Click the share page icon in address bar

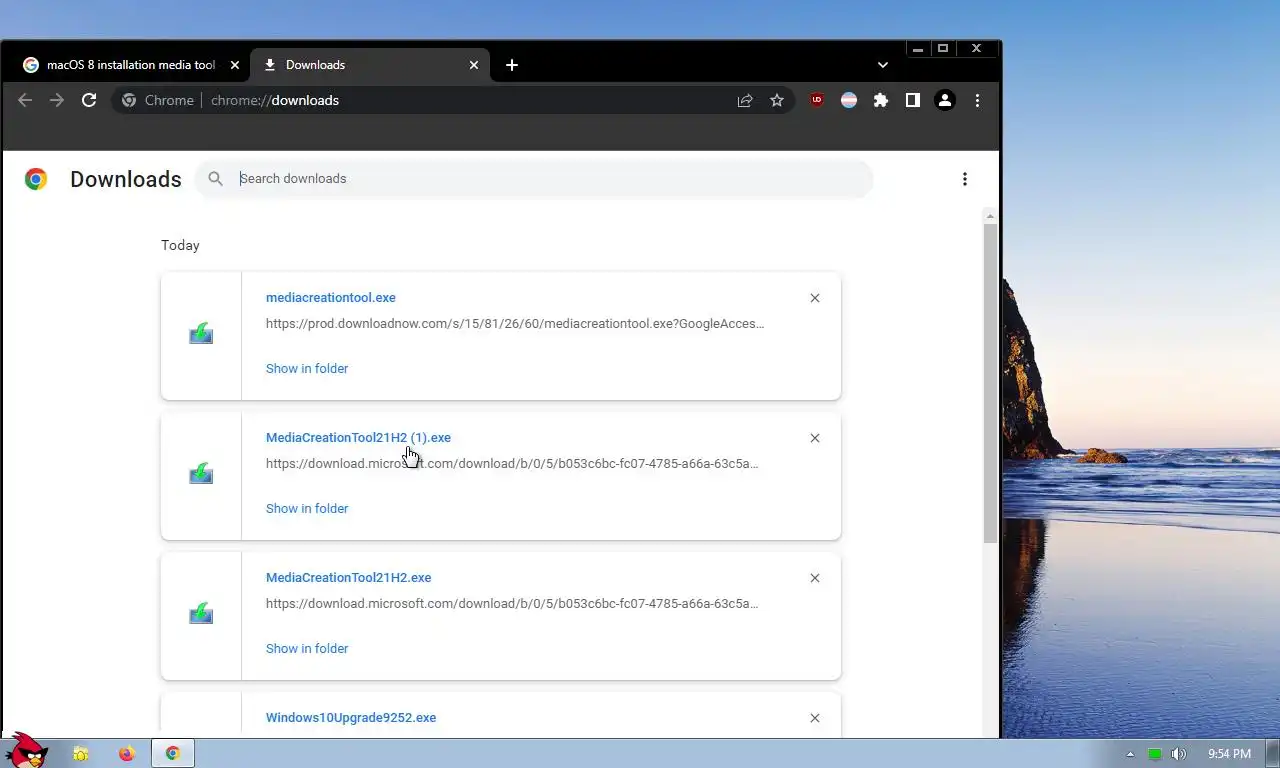(x=745, y=100)
